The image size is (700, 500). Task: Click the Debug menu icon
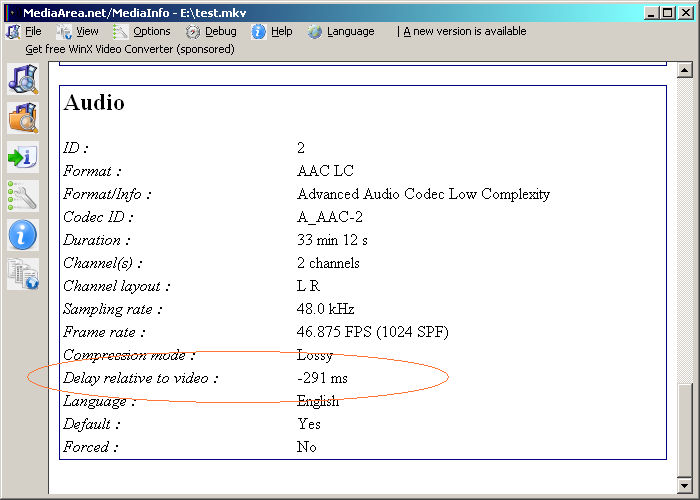[193, 32]
